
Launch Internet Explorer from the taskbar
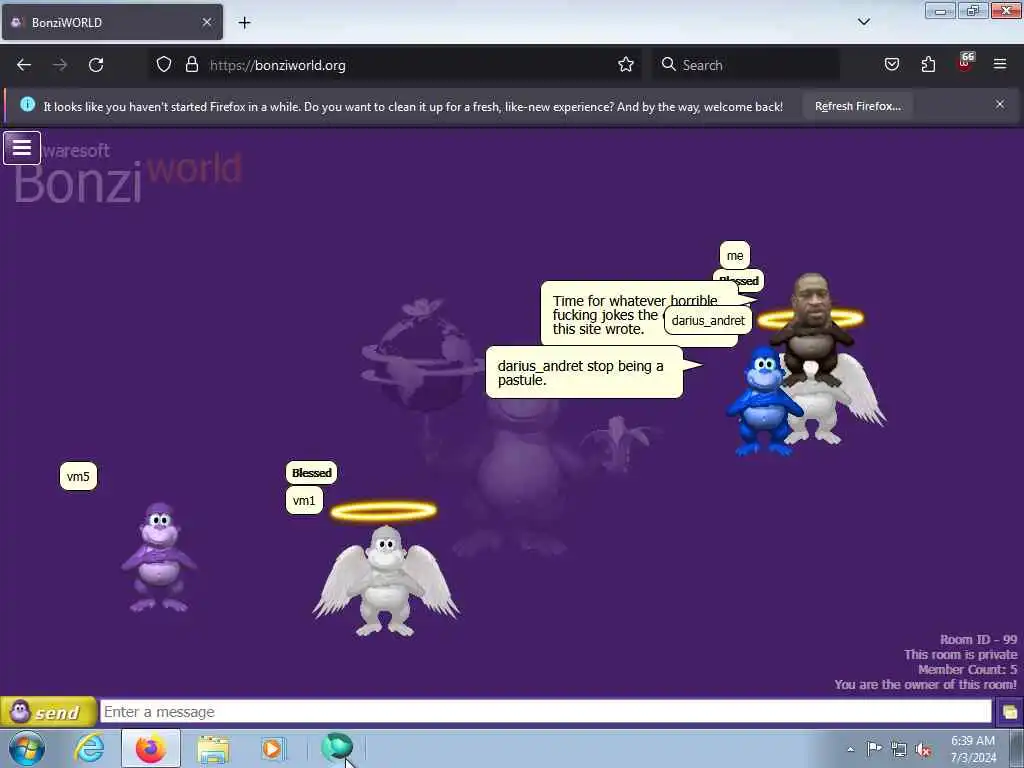[89, 749]
